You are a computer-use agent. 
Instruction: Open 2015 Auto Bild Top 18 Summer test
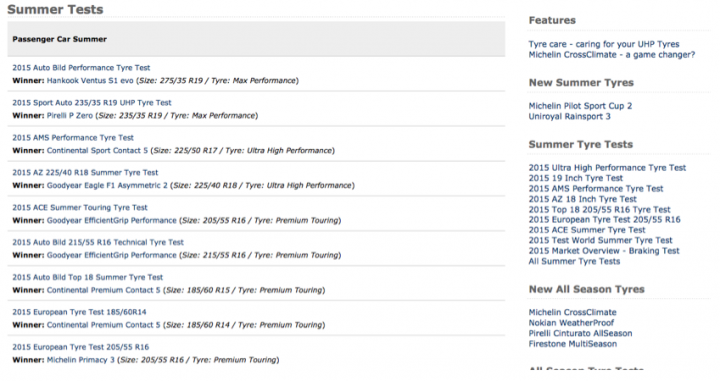pyautogui.click(x=87, y=277)
